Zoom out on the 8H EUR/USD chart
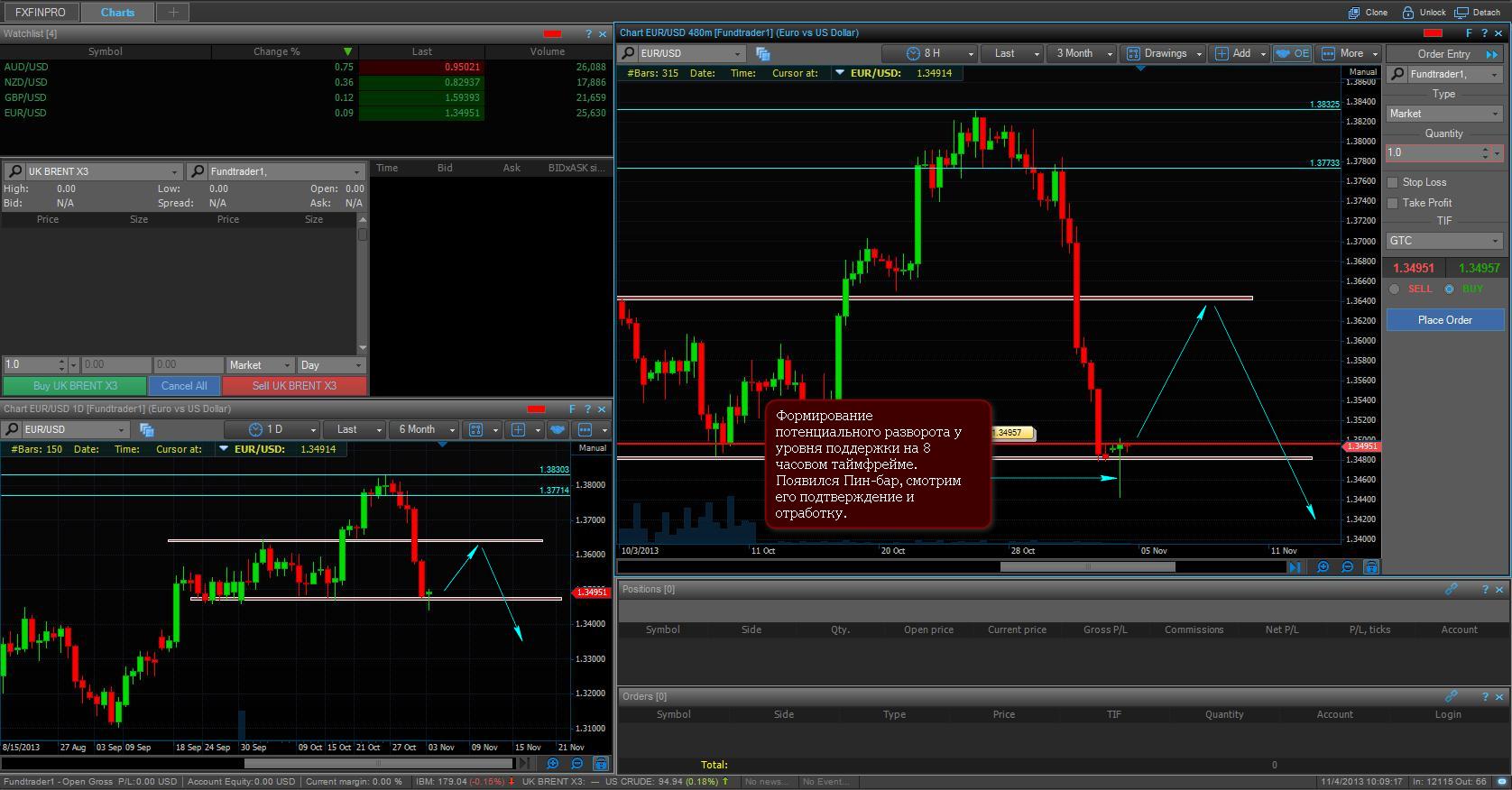 coord(1347,567)
